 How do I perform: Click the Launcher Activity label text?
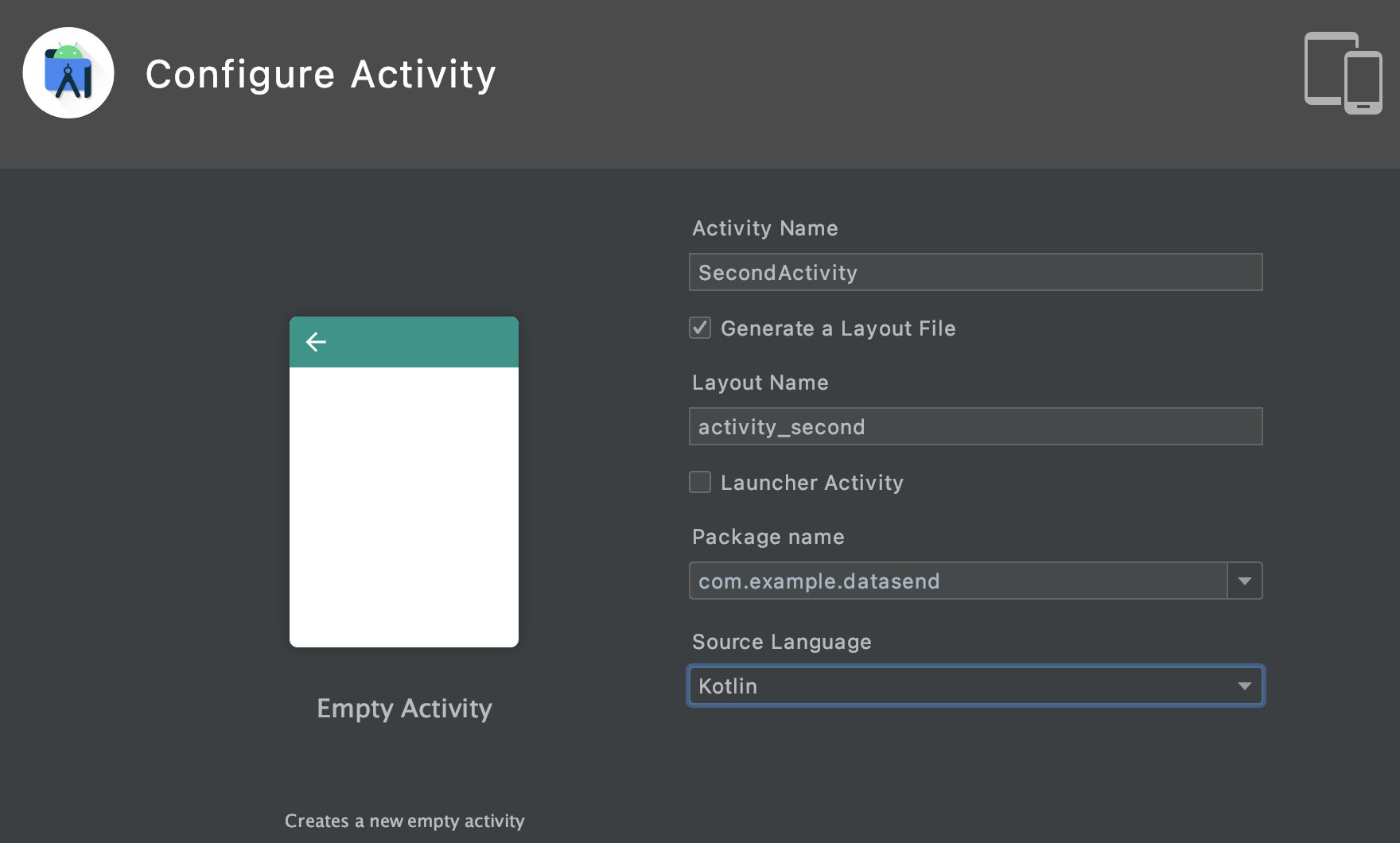click(x=811, y=483)
